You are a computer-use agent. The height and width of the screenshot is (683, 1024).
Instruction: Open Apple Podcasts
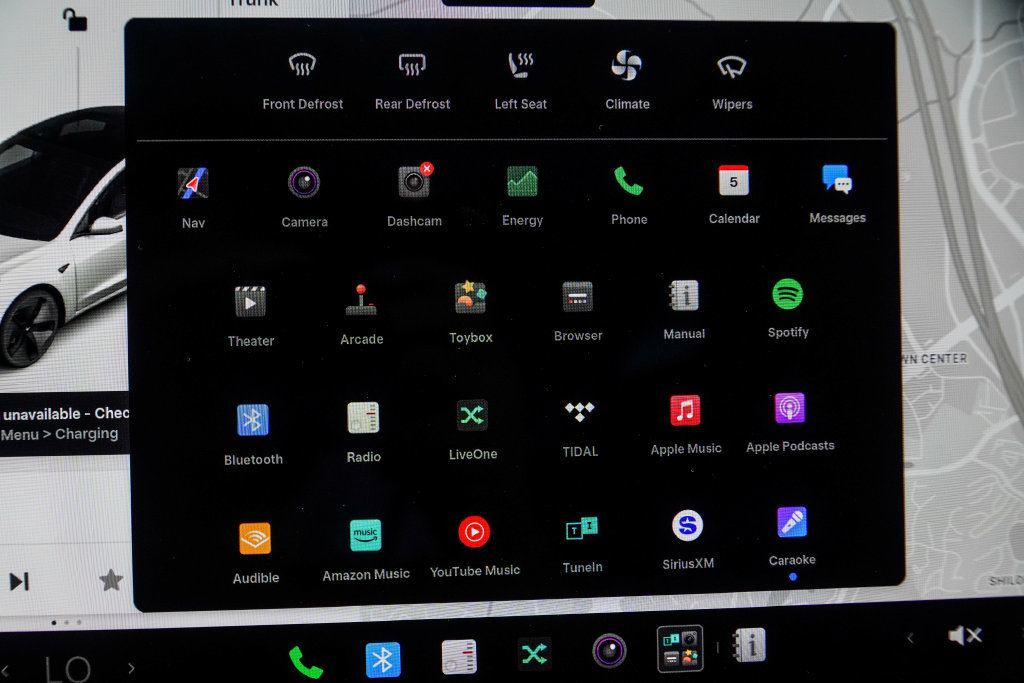[790, 422]
